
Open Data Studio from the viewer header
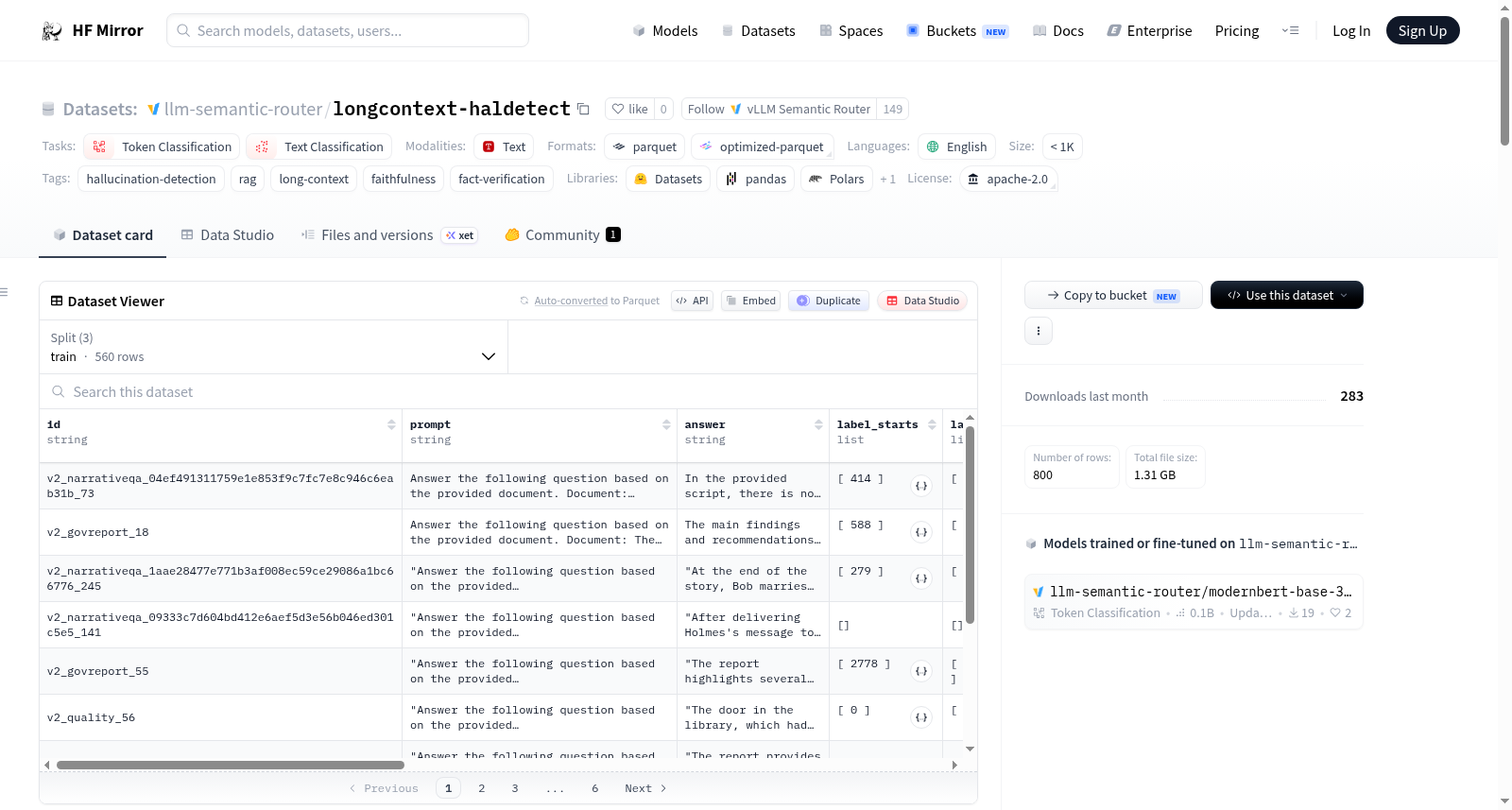click(921, 301)
